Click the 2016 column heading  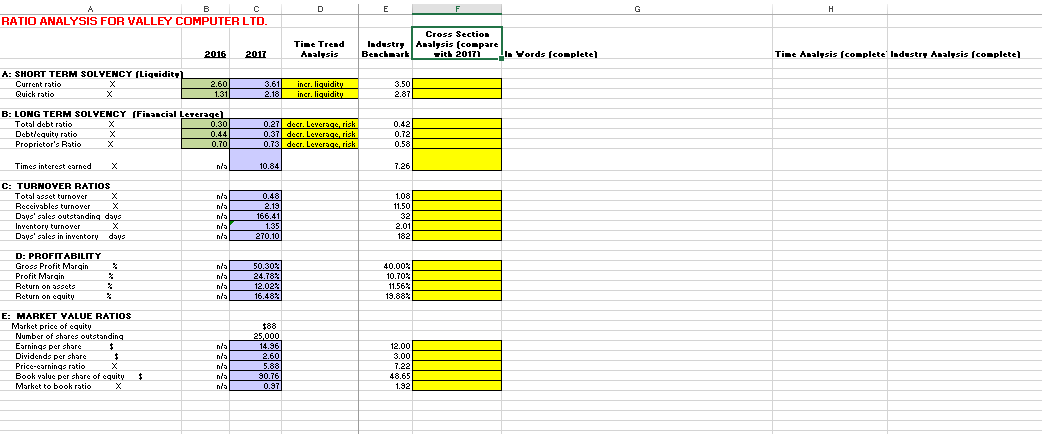tap(213, 54)
